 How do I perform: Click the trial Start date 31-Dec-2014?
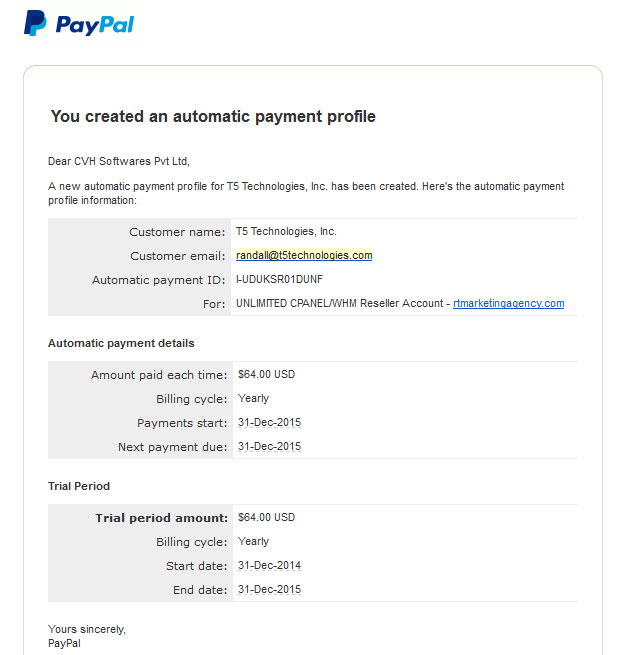click(x=269, y=565)
